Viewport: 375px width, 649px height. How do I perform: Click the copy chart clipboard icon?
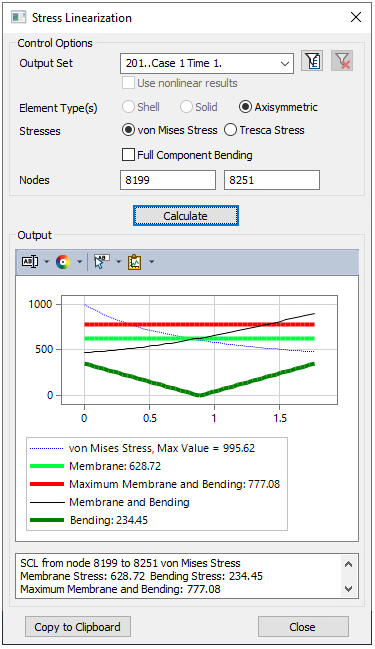(x=135, y=262)
